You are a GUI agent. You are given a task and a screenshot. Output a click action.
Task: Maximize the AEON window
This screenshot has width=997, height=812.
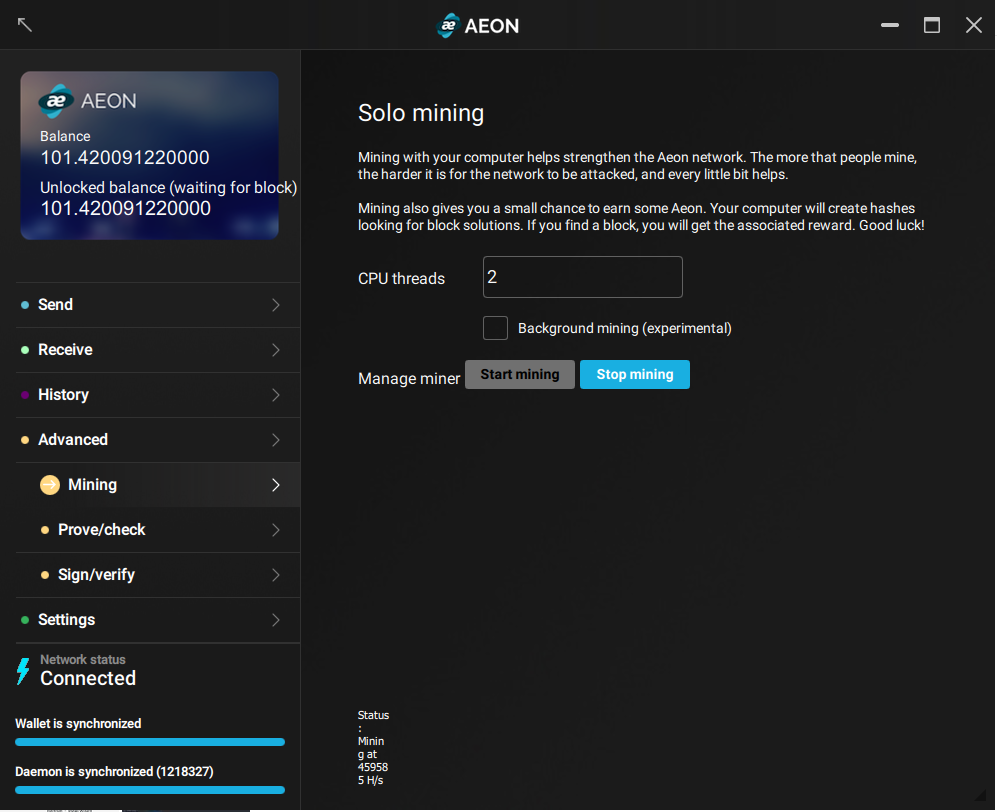pos(932,25)
